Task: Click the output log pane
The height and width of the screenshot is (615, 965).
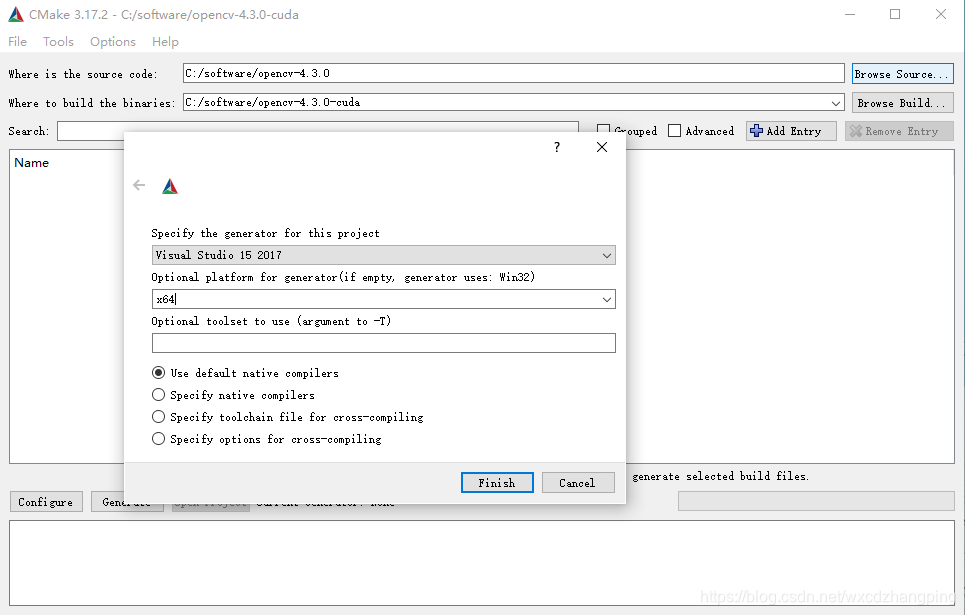Action: click(482, 563)
